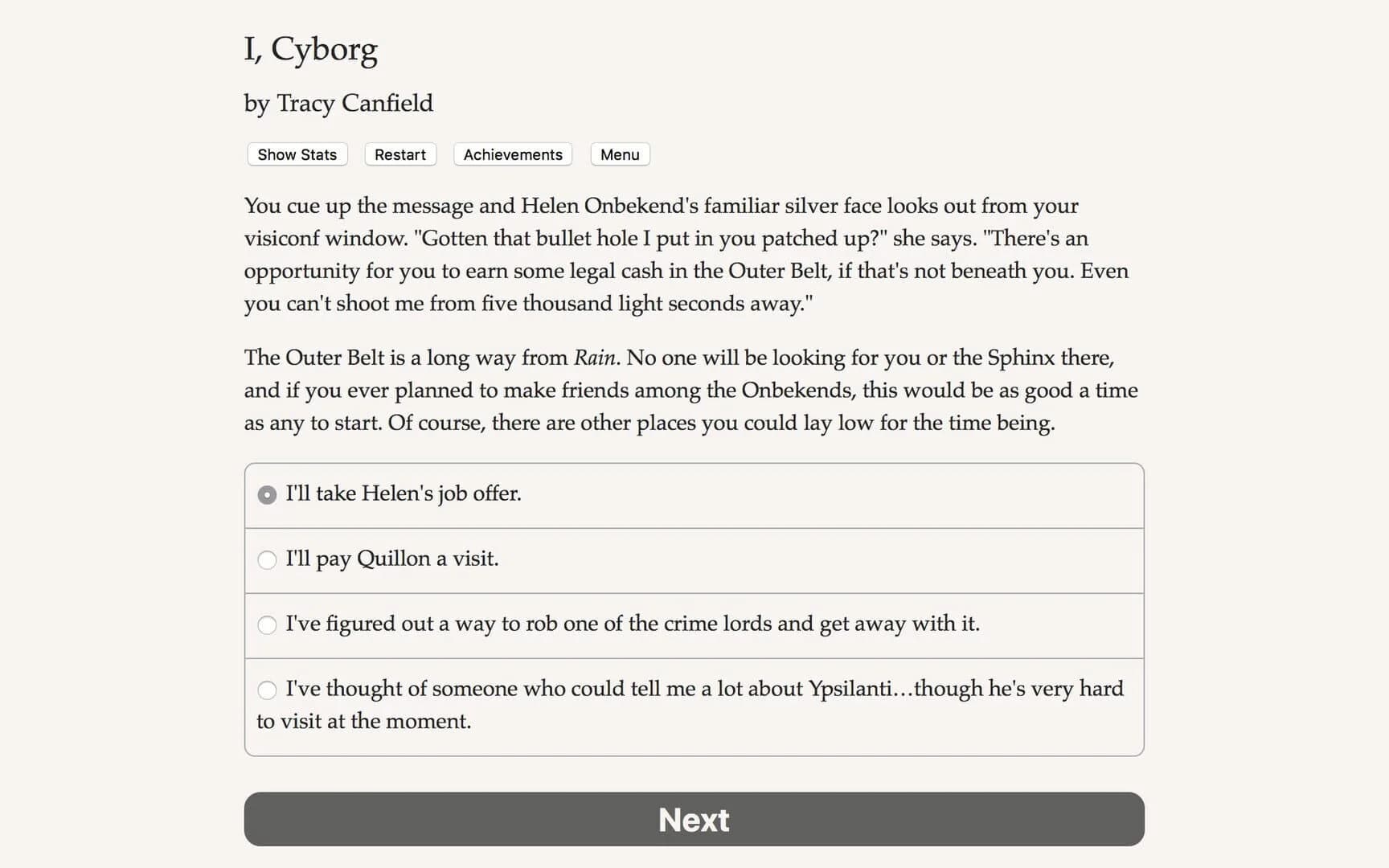Click the author name Tracy Canfield
This screenshot has height=868, width=1389.
click(338, 103)
